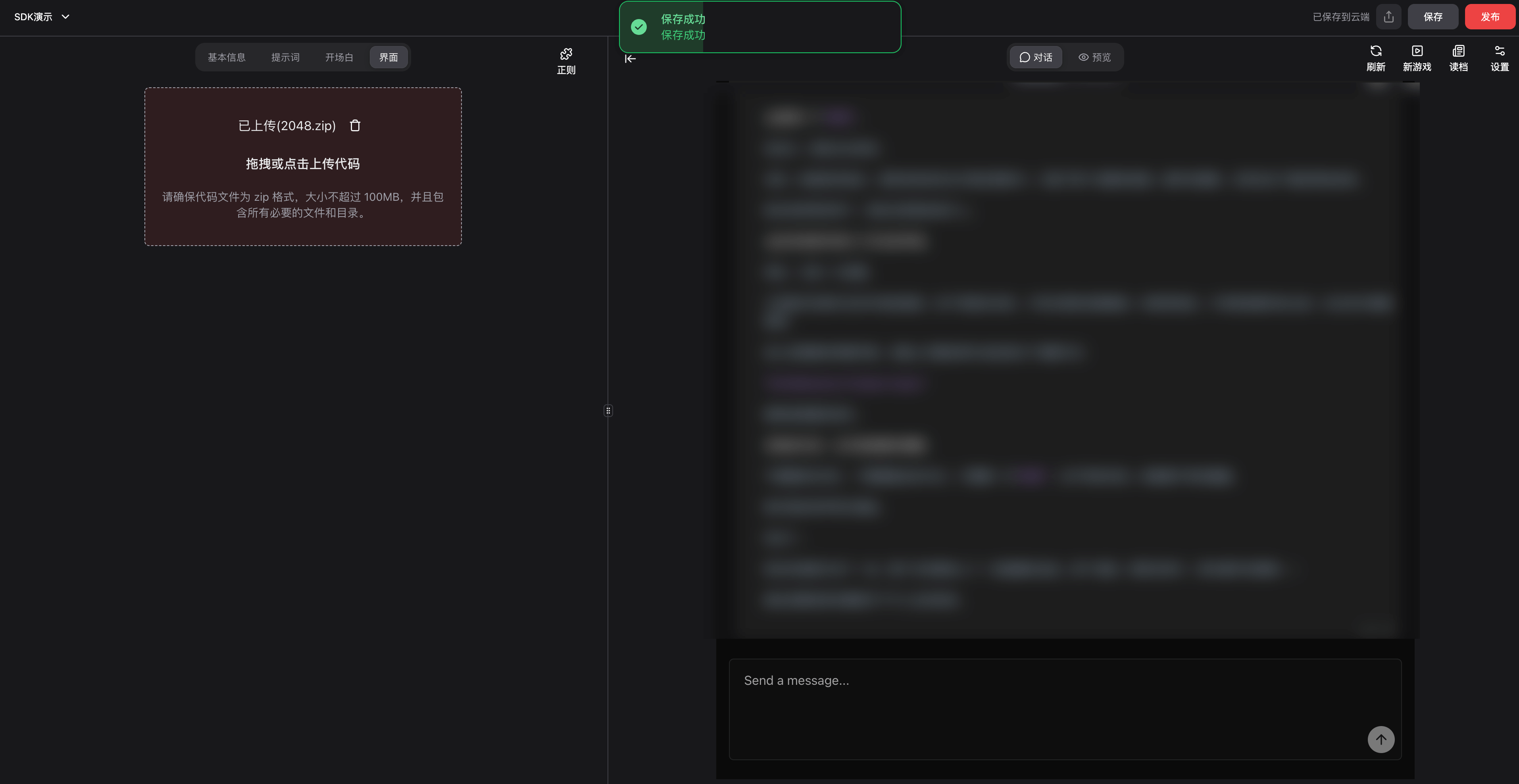Switch to 预览 preview mode
Viewport: 1519px width, 784px height.
pos(1094,57)
